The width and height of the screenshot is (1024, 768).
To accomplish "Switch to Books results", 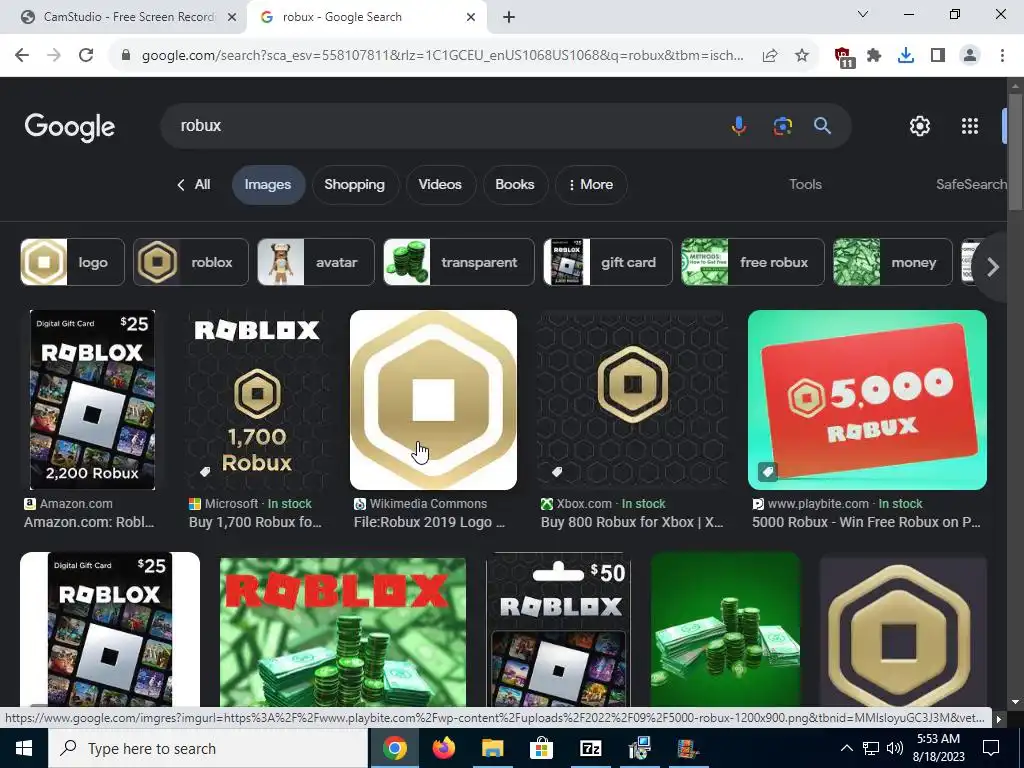I will (x=515, y=185).
